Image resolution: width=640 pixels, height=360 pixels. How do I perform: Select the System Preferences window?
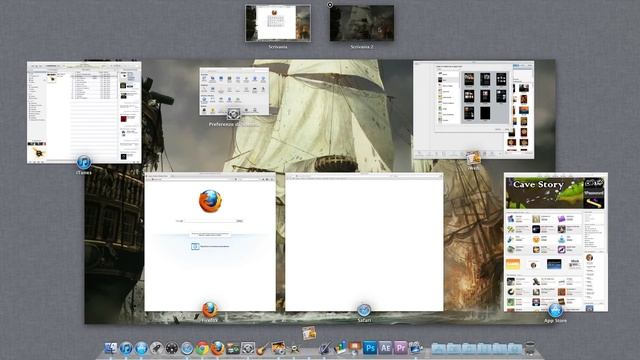pyautogui.click(x=234, y=91)
